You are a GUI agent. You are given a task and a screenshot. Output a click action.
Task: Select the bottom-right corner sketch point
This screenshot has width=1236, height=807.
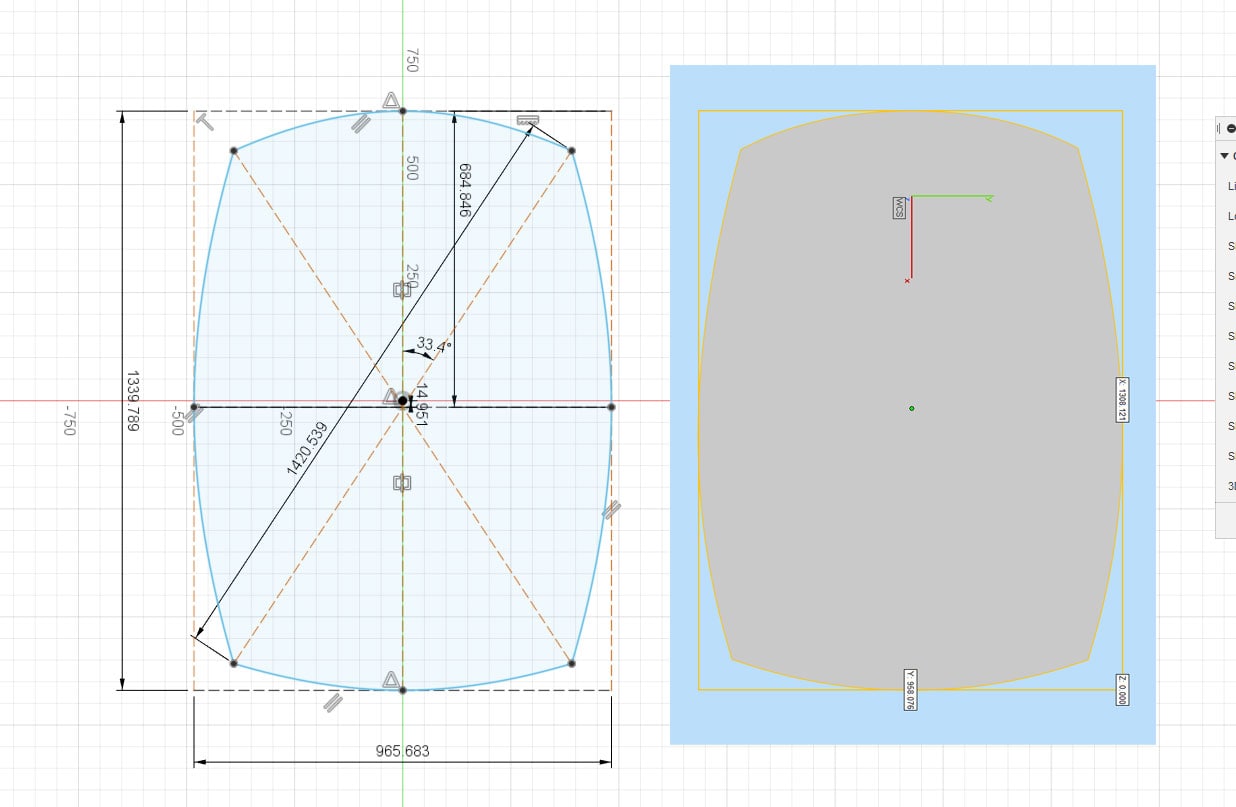pos(571,663)
